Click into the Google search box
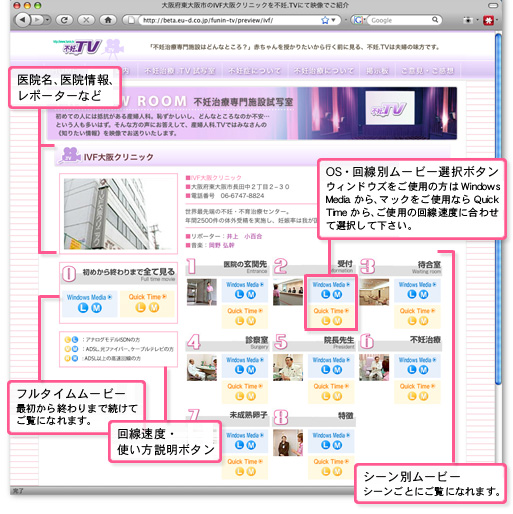This screenshot has width=513, height=514. (x=400, y=20)
